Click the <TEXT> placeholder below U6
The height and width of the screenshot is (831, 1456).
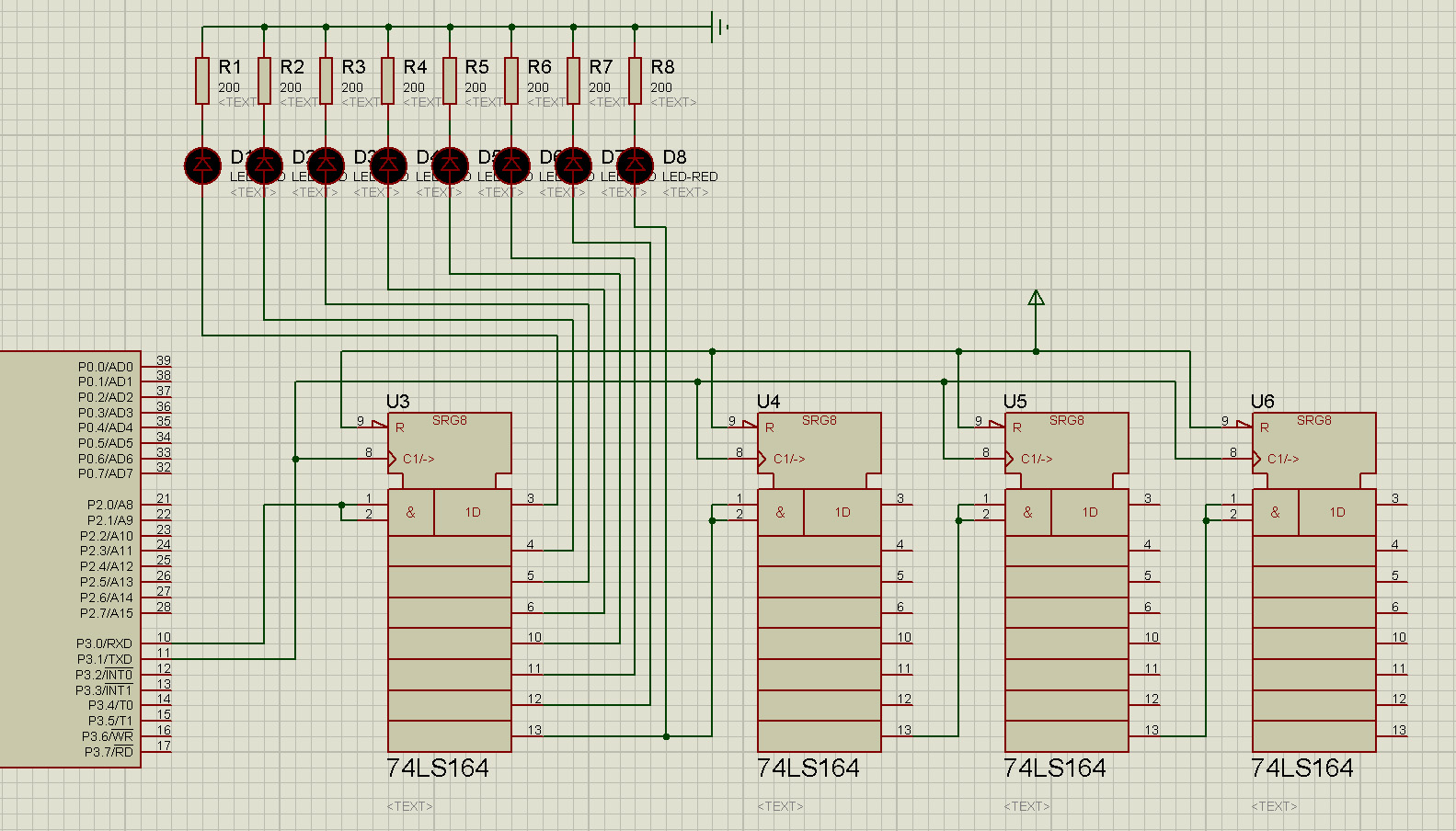coord(1274,806)
